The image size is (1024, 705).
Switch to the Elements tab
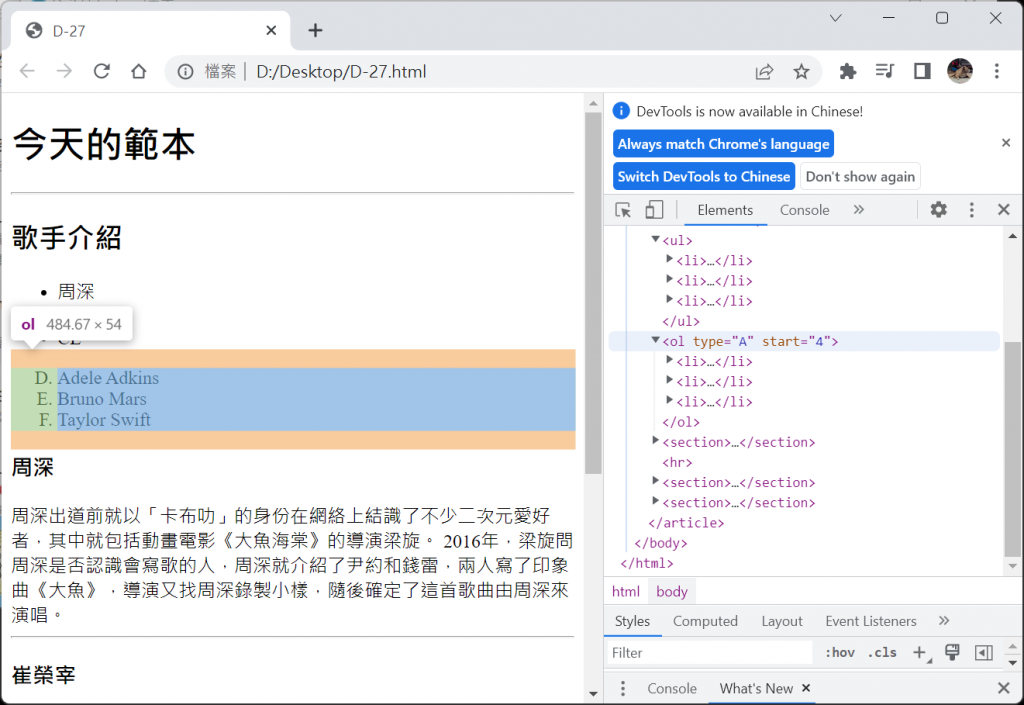pyautogui.click(x=725, y=210)
